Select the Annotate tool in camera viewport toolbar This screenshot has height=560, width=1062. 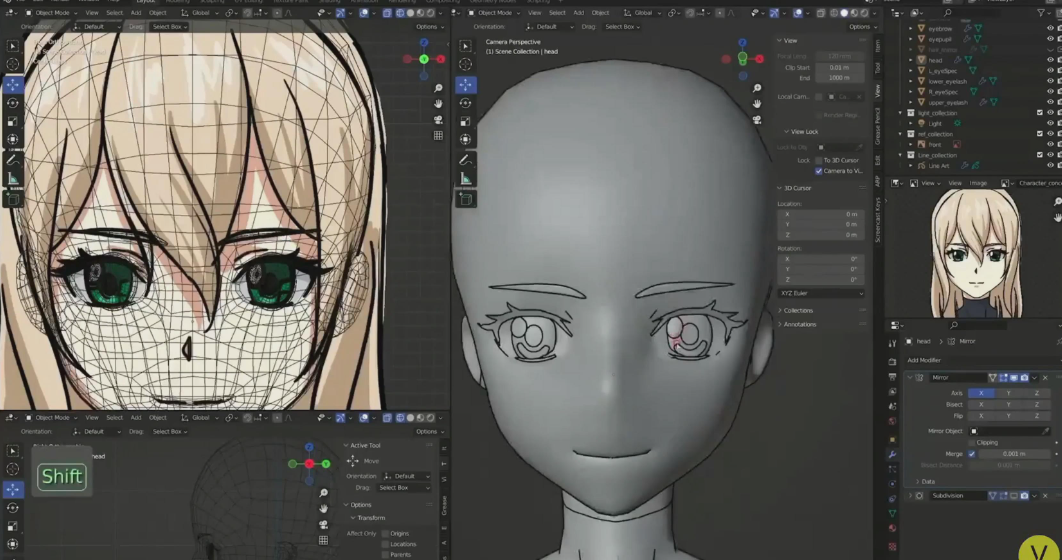pos(465,160)
